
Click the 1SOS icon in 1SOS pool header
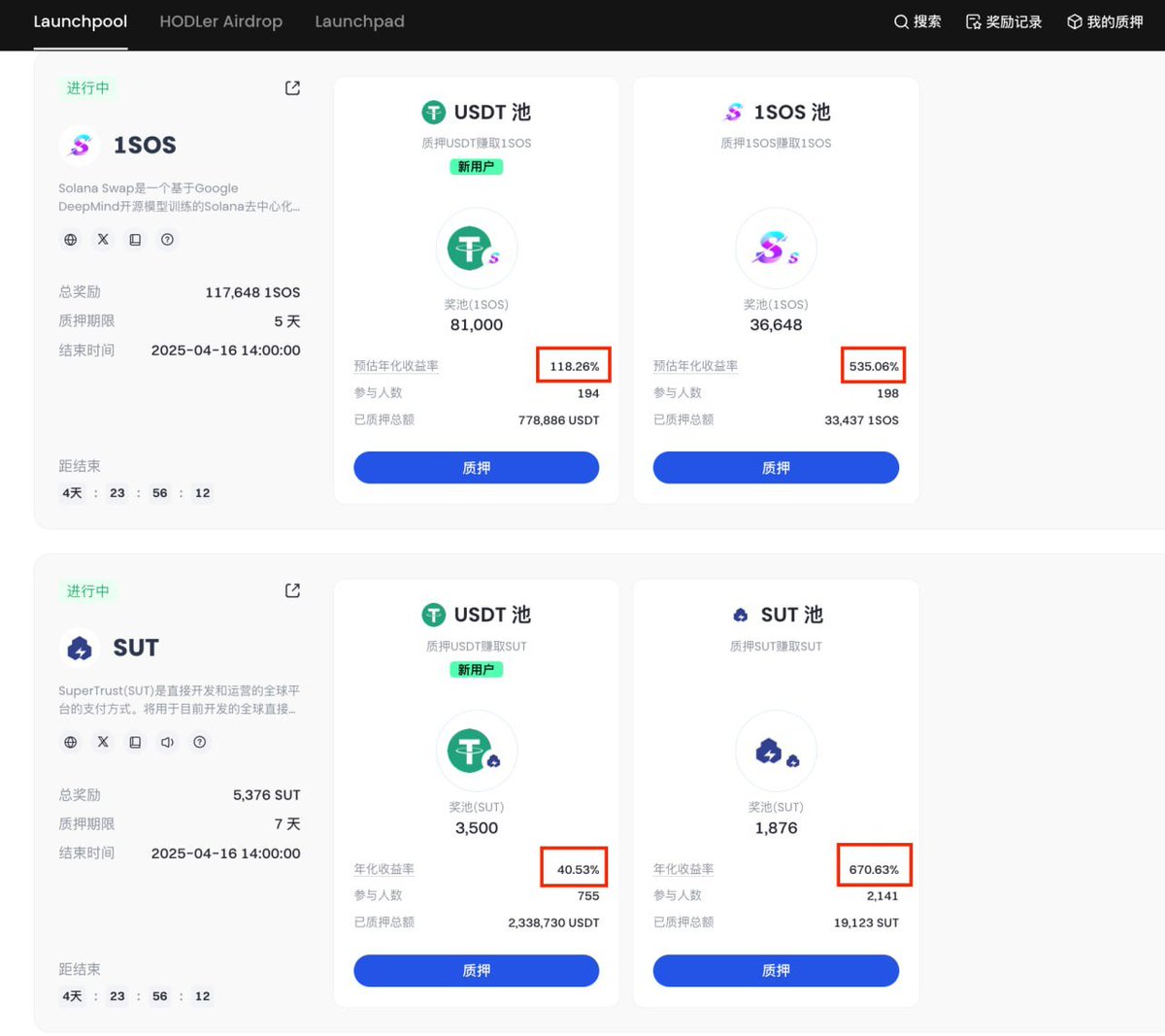734,113
